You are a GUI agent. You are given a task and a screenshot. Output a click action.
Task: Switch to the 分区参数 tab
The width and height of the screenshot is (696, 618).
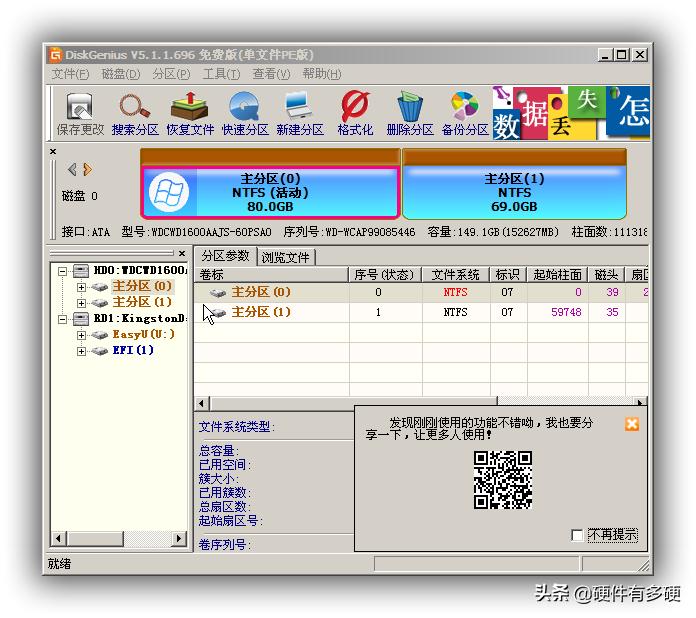click(x=225, y=256)
